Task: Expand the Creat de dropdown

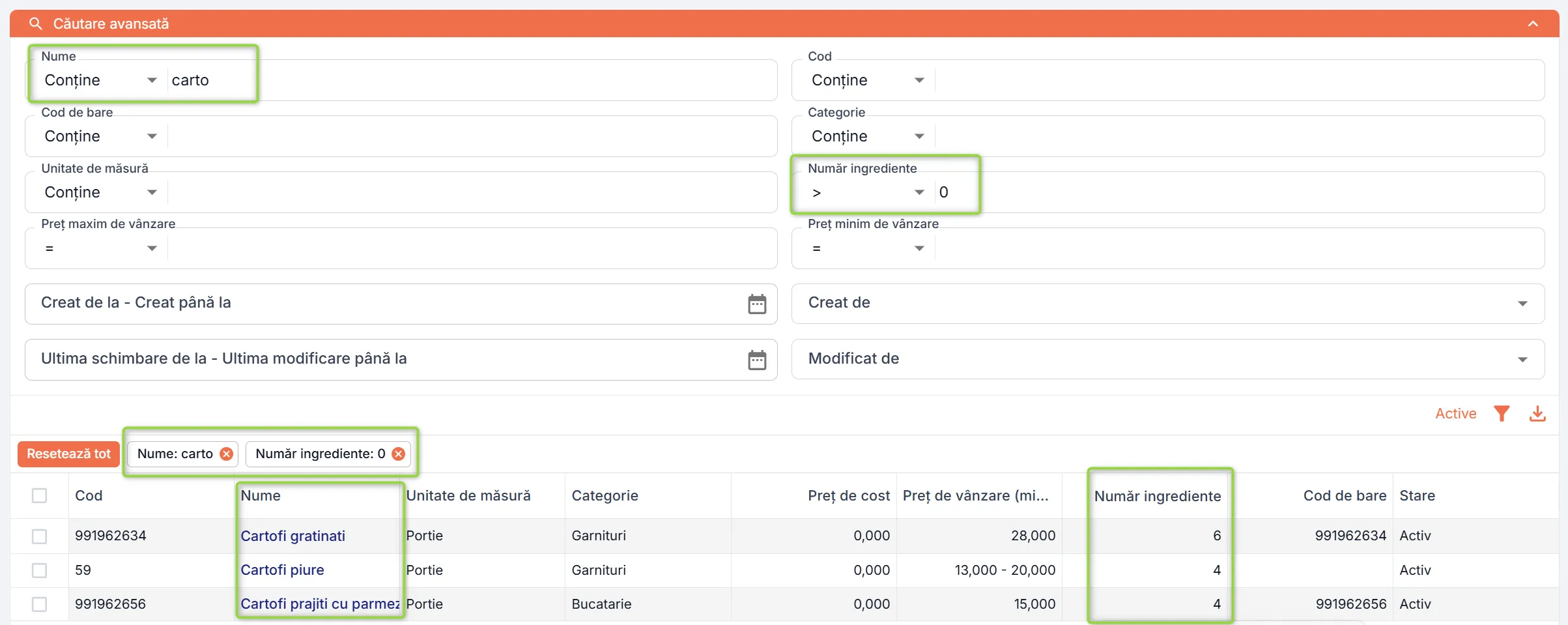Action: (1167, 304)
